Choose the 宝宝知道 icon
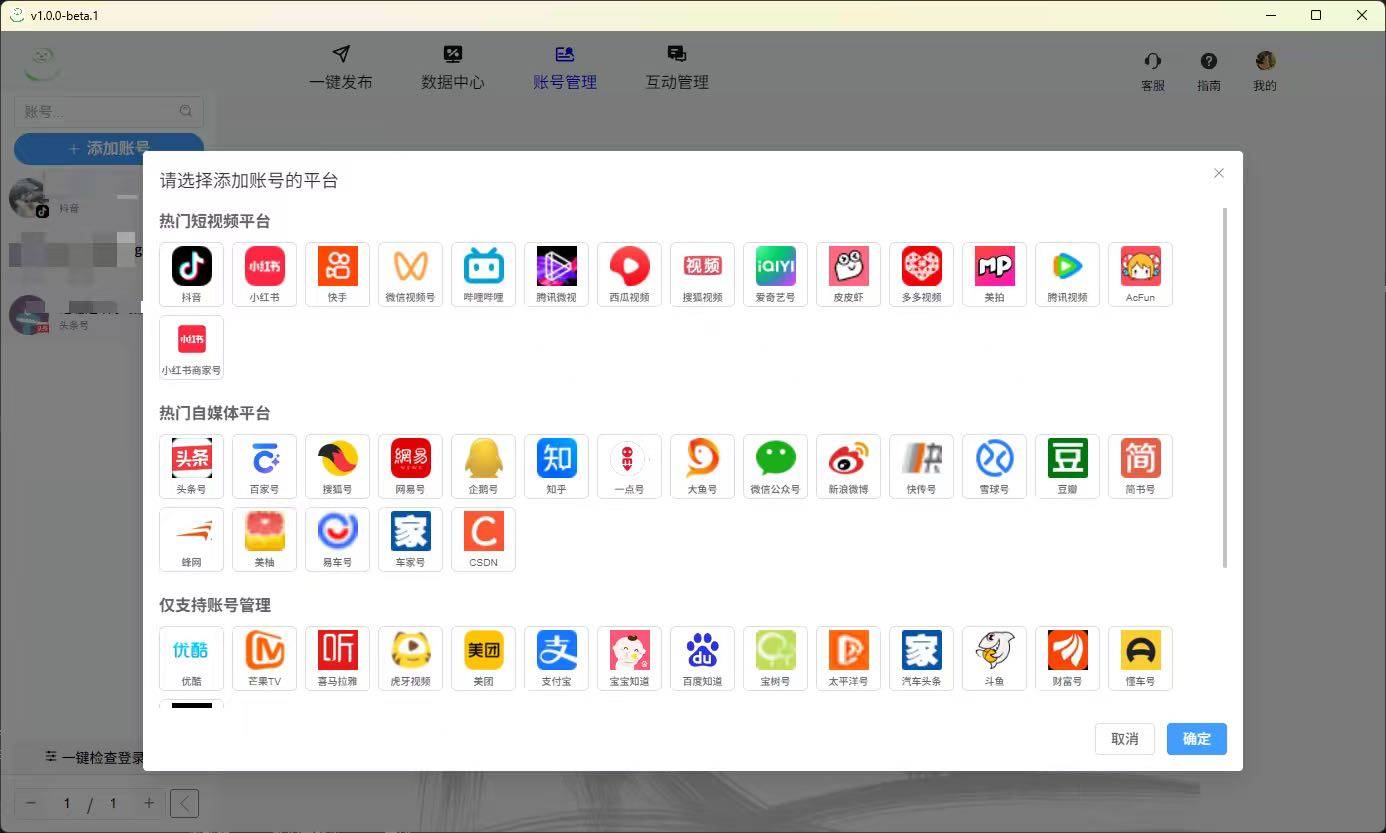Screen dimensions: 1386x833 tap(629, 658)
